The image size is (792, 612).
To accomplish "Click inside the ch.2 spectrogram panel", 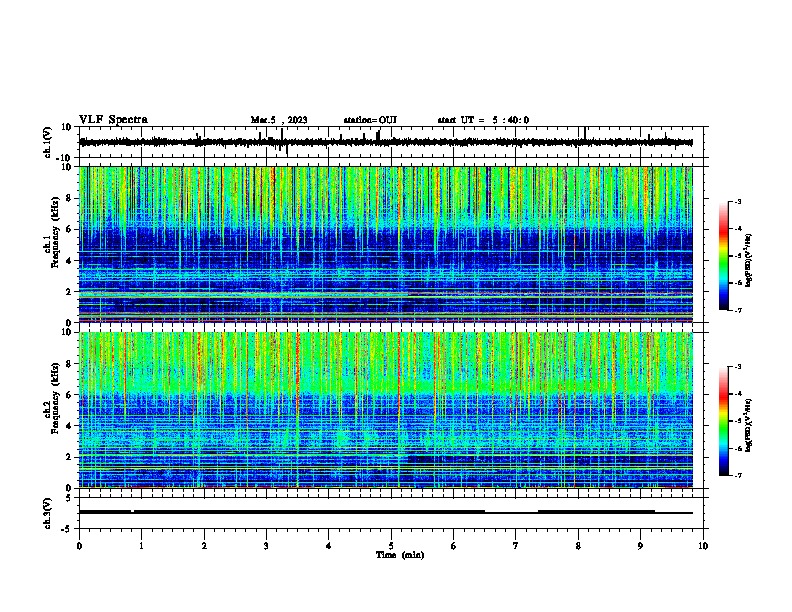I will (385, 410).
